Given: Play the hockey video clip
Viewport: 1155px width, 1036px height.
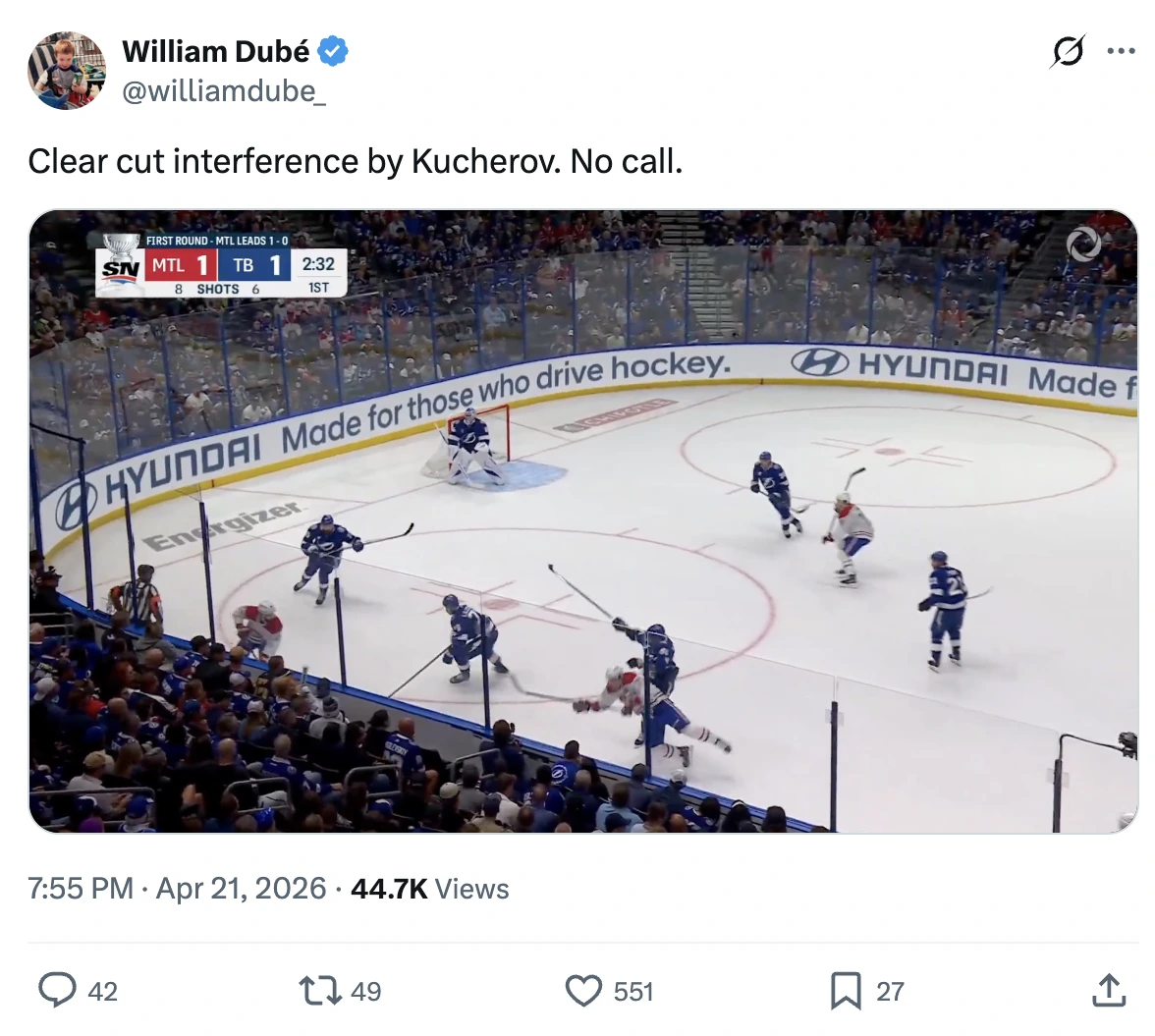Looking at the screenshot, I should point(583,521).
